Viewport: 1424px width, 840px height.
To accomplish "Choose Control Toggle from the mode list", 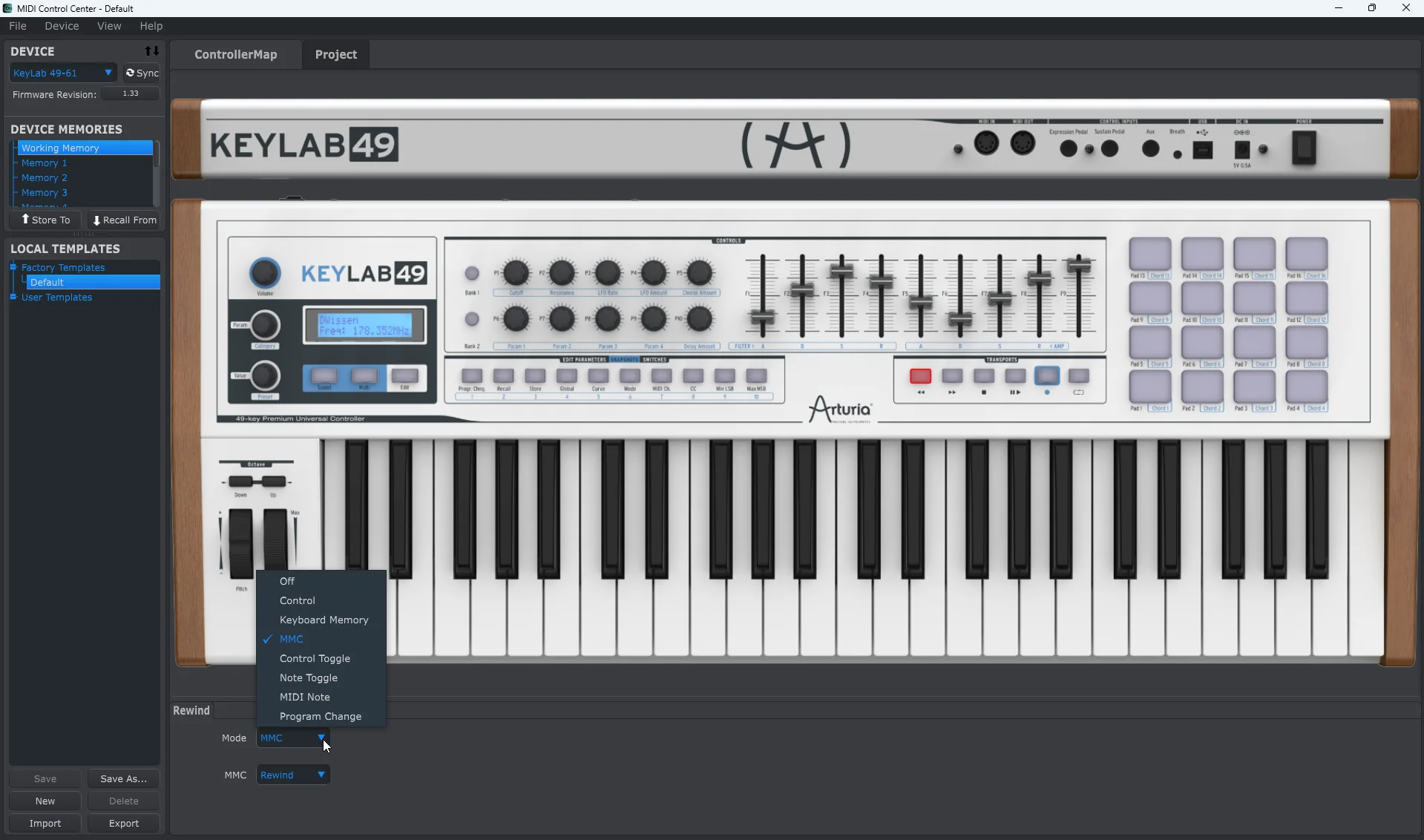I will 321,658.
